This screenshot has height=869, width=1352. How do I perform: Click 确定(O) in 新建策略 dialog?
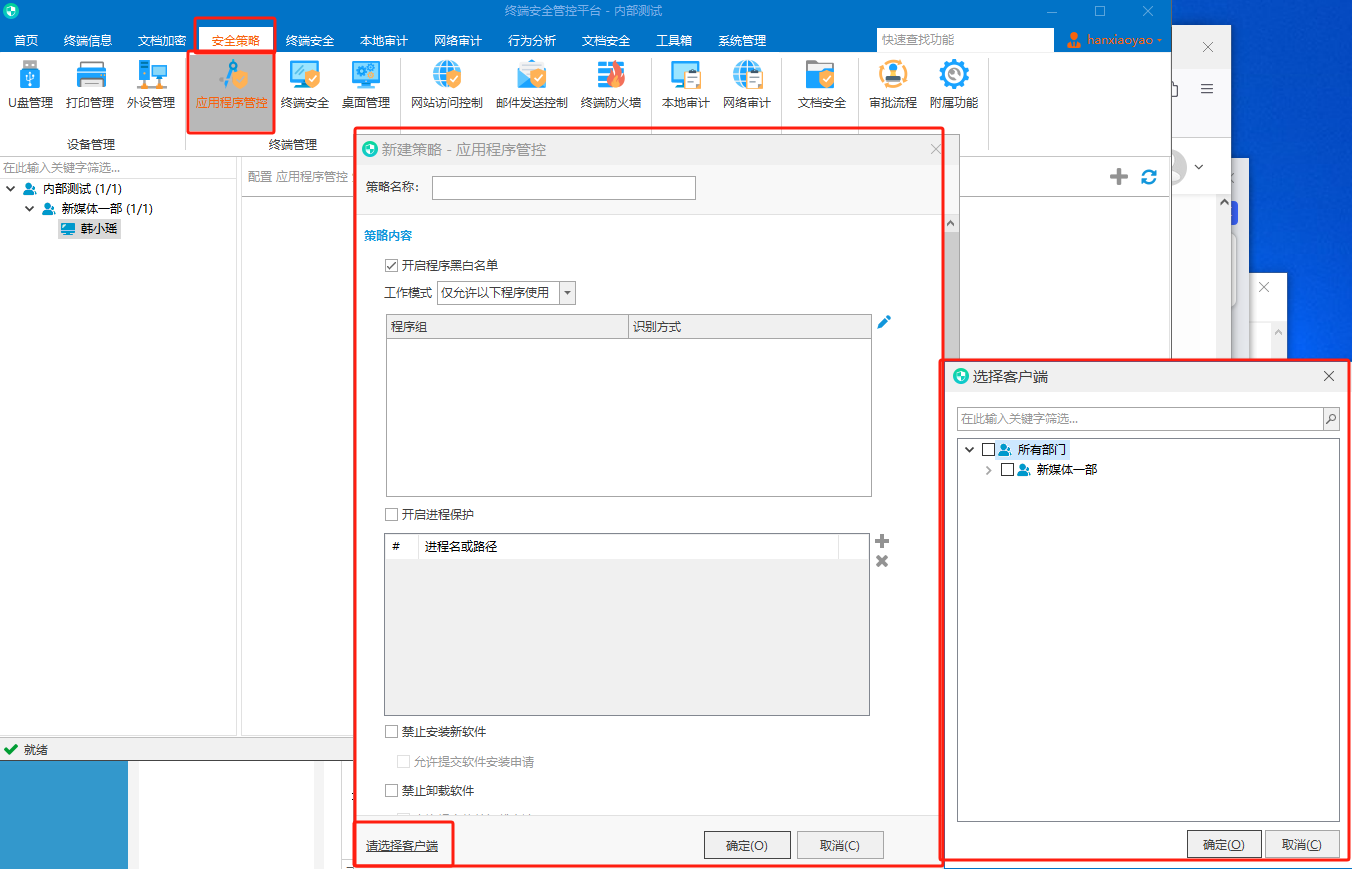click(x=747, y=845)
